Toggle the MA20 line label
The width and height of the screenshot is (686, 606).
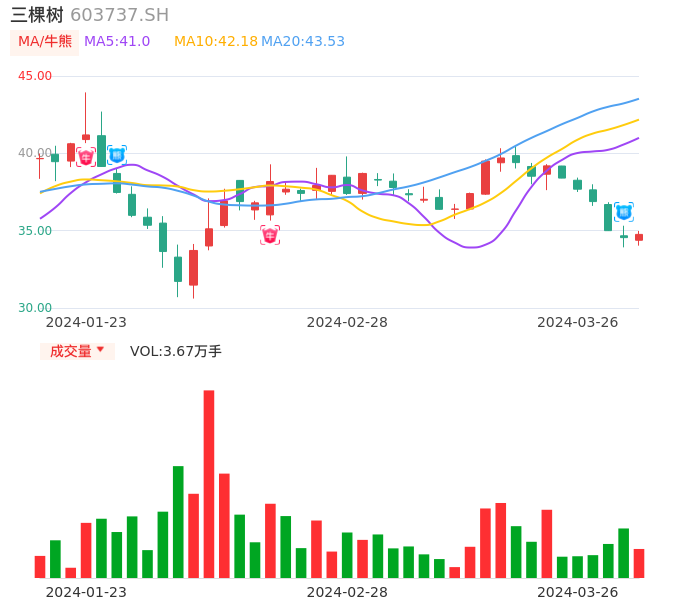(303, 42)
